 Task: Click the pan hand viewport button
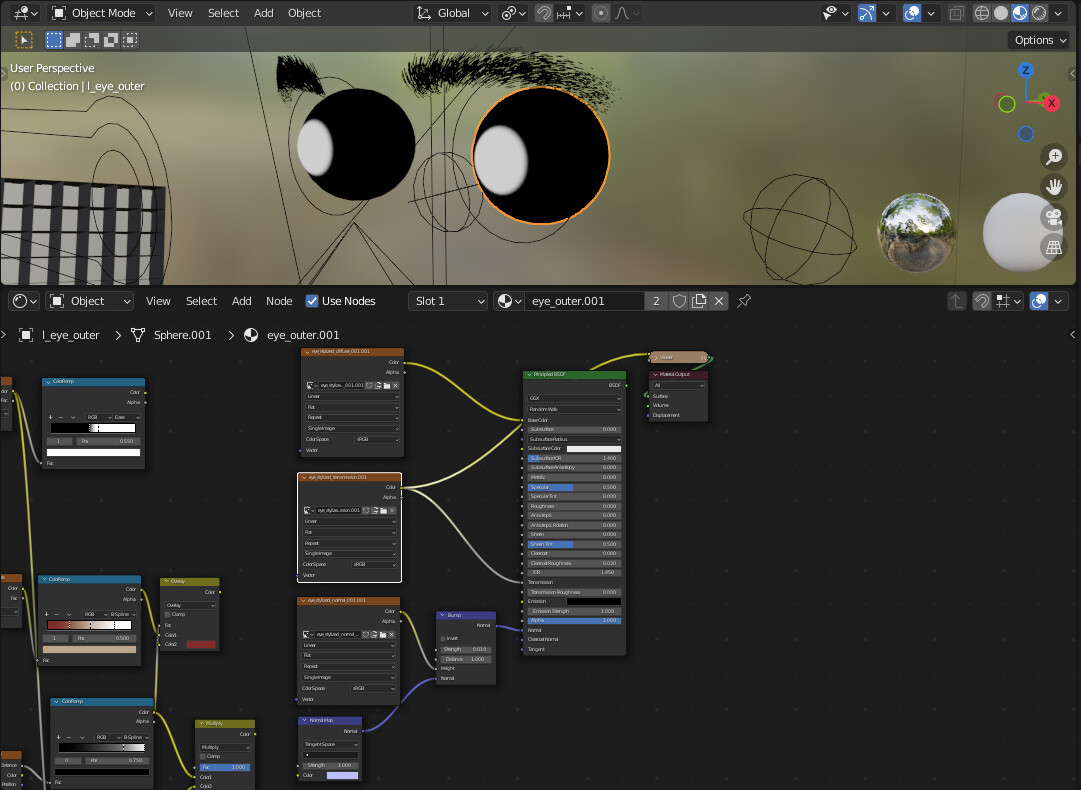[x=1053, y=187]
